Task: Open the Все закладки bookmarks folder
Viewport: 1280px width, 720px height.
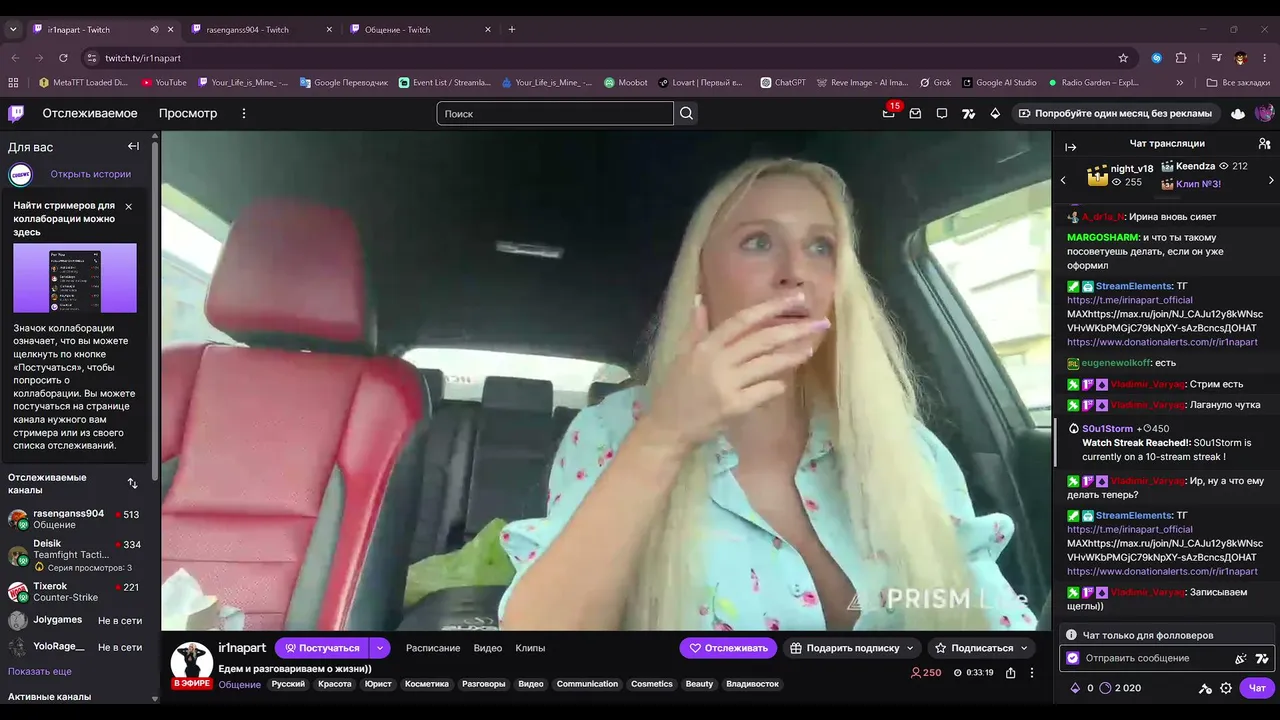Action: pos(1236,83)
